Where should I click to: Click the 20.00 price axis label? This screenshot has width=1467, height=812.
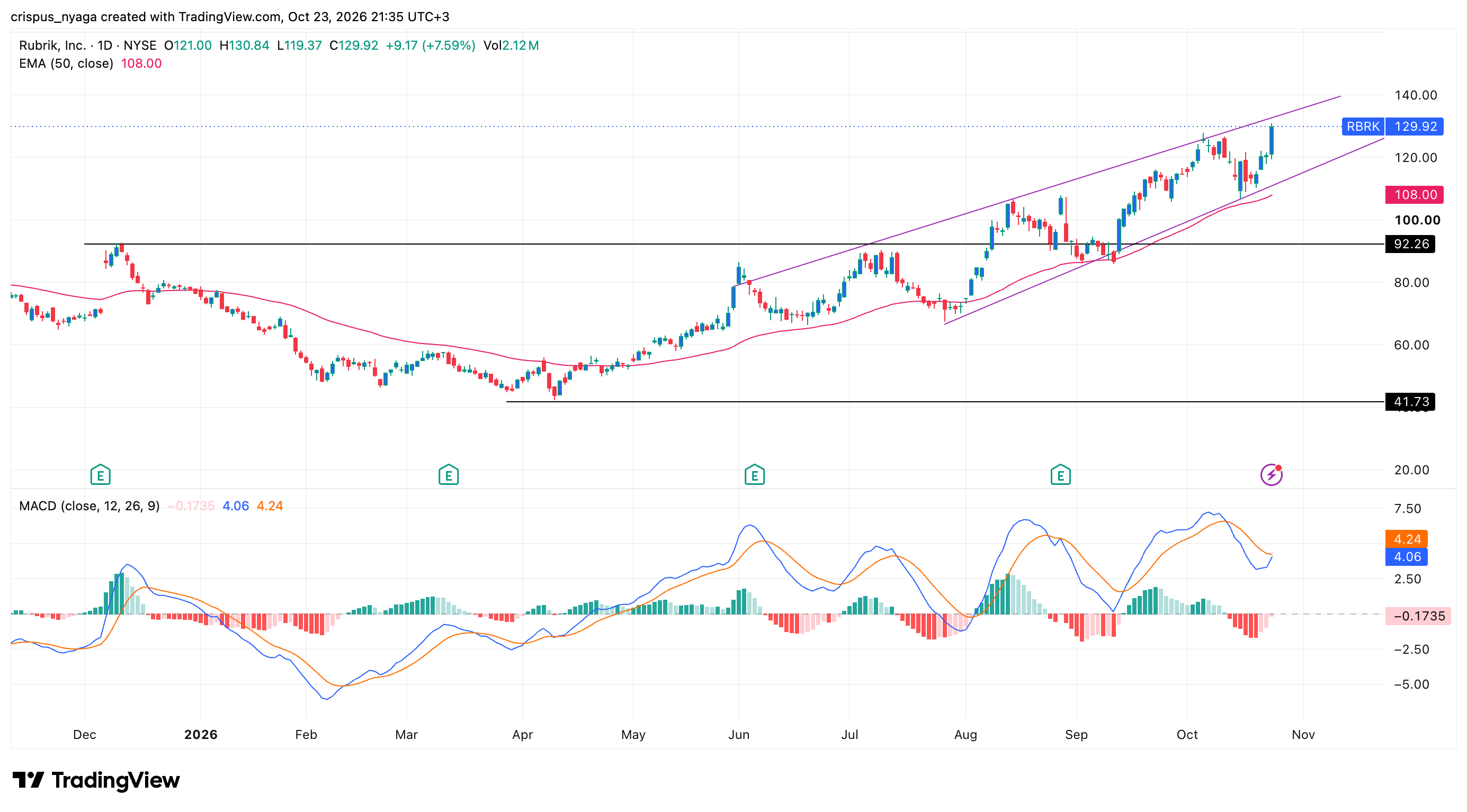1411,470
